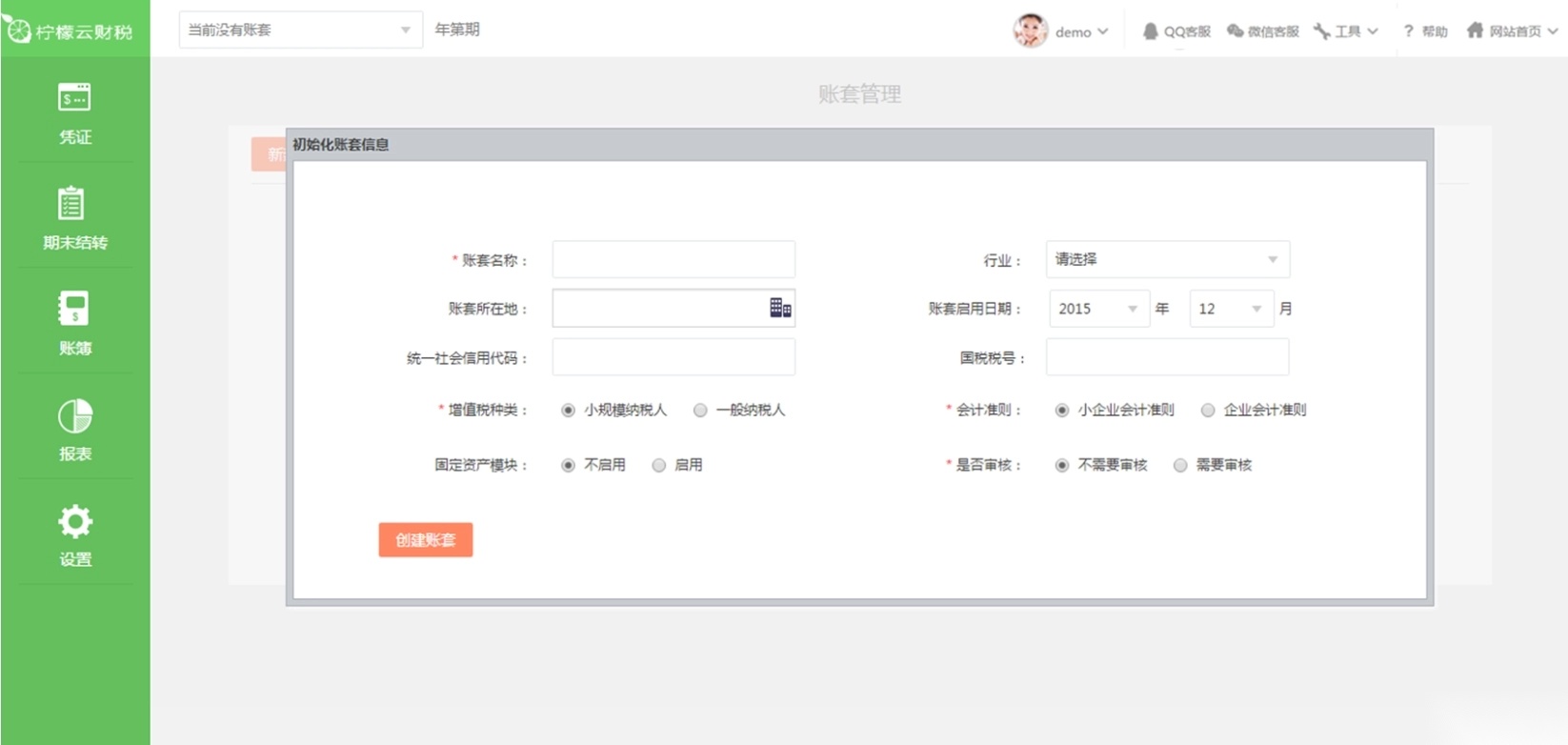
Task: Open the 行业 请选择 dropdown
Action: pos(1167,259)
